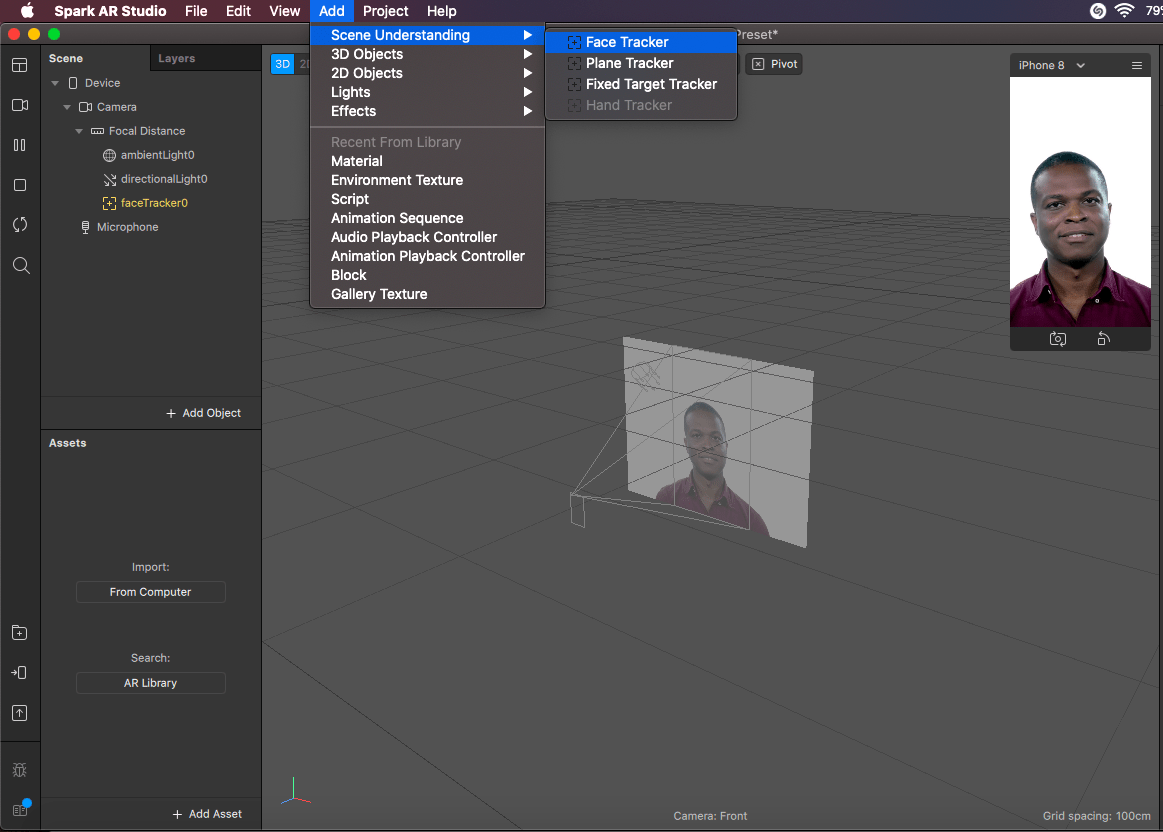Toggle the 3D view mode button
This screenshot has height=832, width=1163.
click(x=282, y=64)
